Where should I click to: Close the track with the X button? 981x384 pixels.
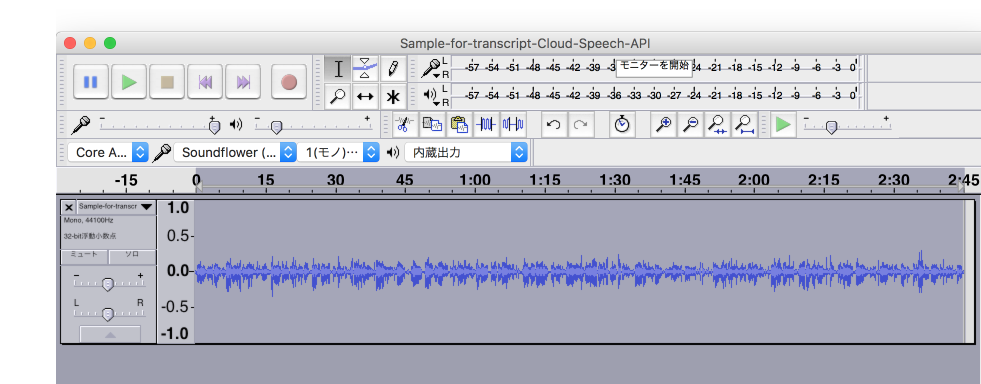pyautogui.click(x=69, y=206)
